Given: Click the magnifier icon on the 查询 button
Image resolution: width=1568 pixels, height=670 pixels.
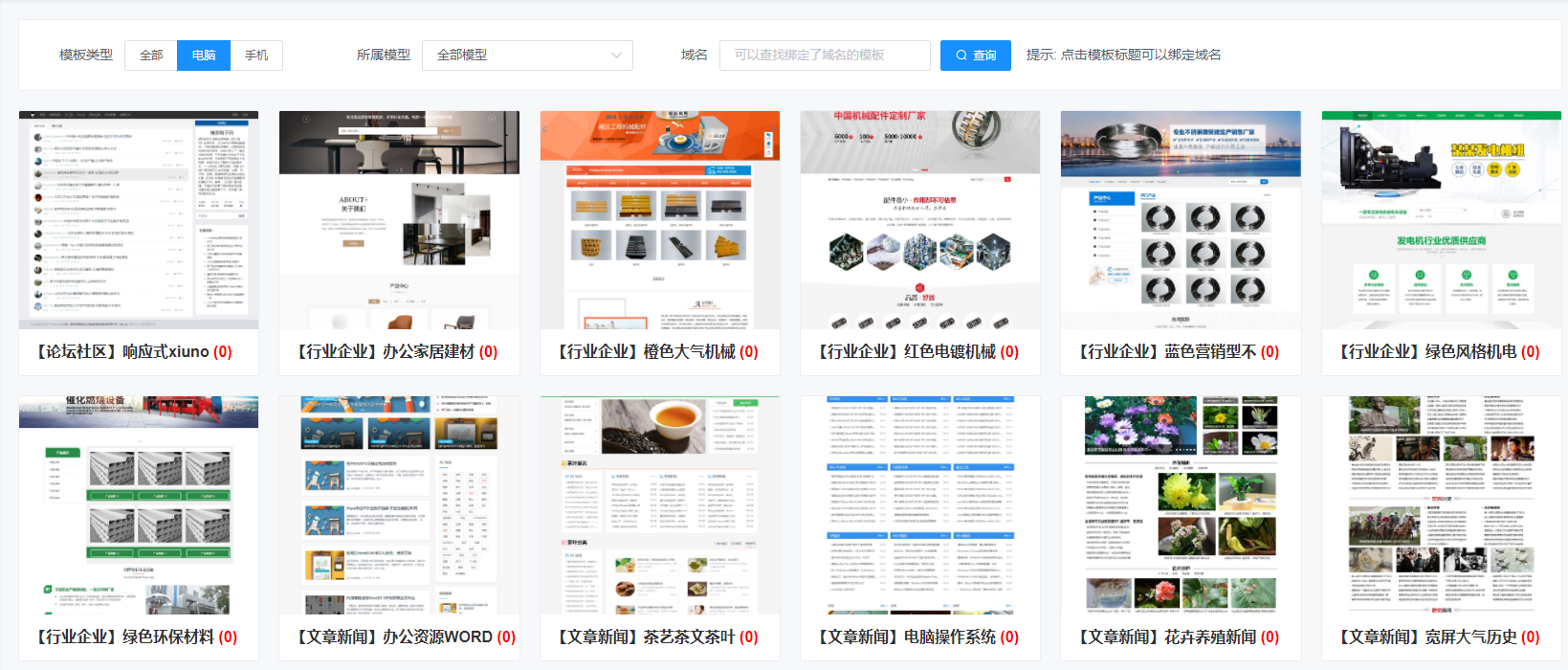Looking at the screenshot, I should pos(961,56).
